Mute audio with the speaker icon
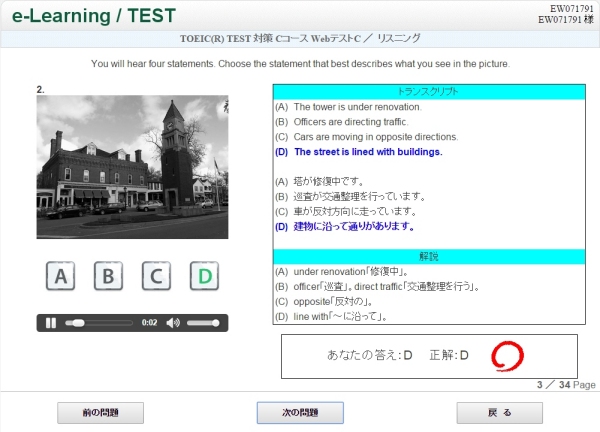The image size is (600, 432). 173,323
